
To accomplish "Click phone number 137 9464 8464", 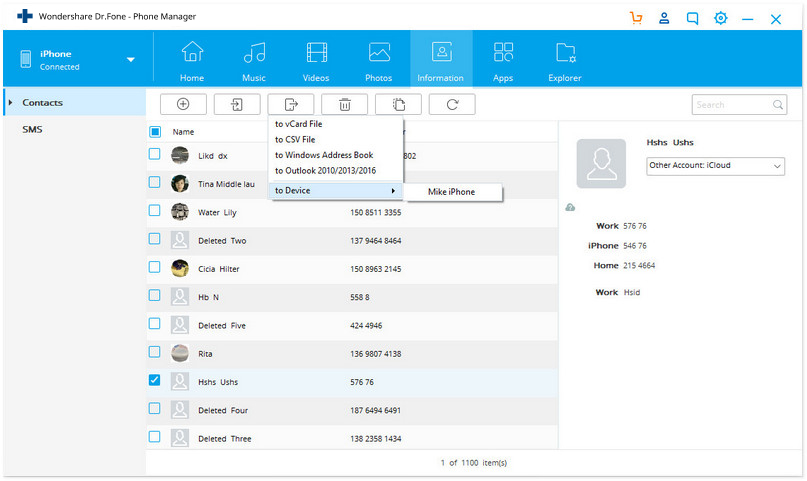I will [376, 241].
